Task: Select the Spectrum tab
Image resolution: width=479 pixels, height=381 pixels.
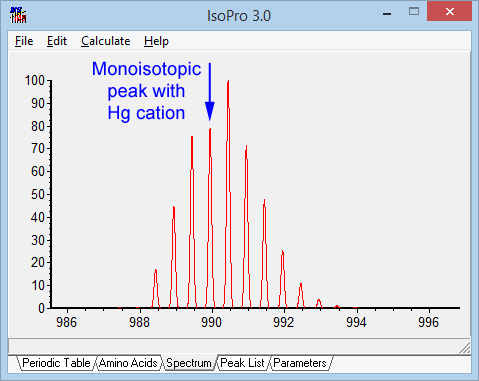Action: point(189,363)
